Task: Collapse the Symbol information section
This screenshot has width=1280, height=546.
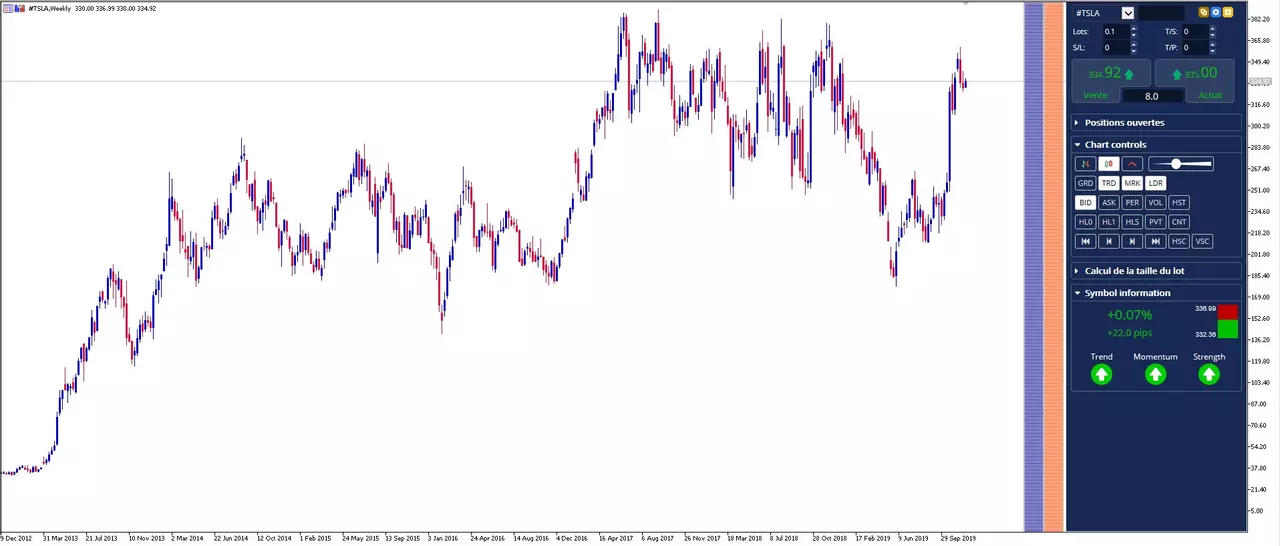Action: coord(1156,293)
